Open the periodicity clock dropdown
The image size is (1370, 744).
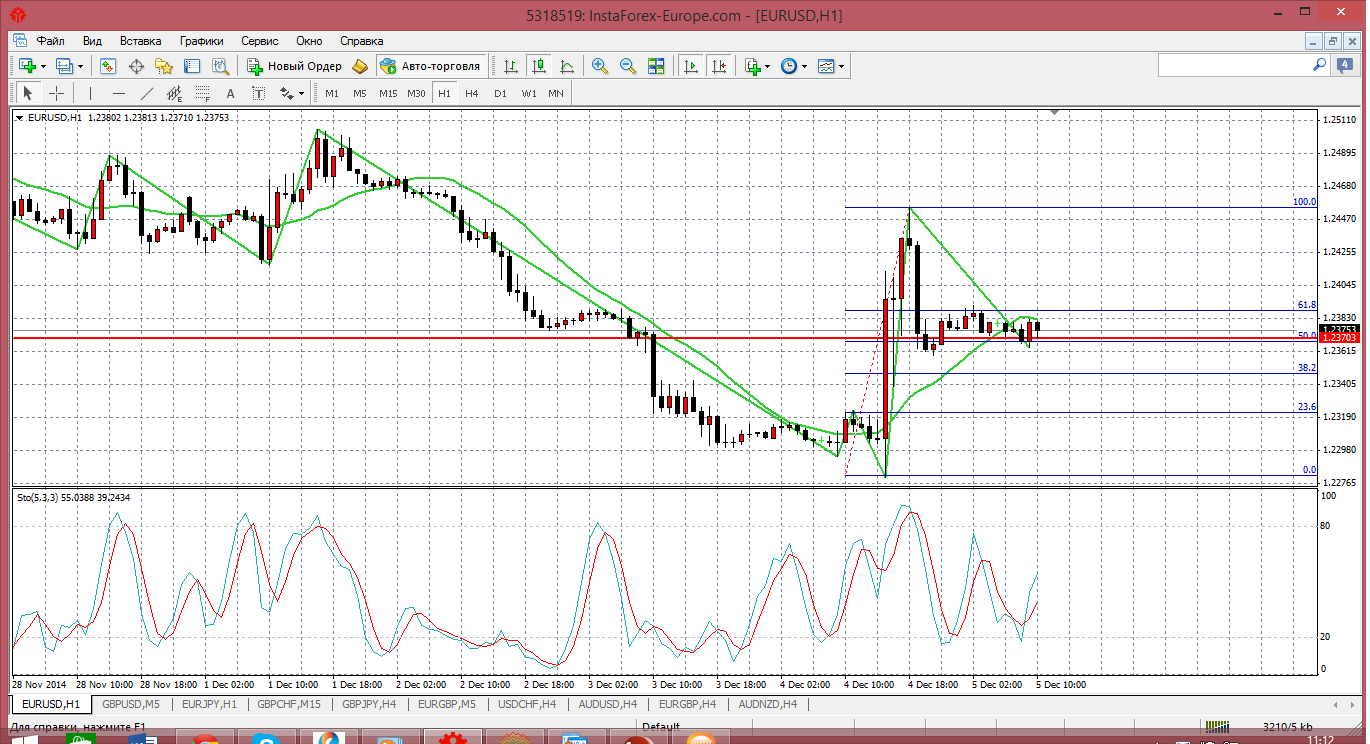click(805, 66)
